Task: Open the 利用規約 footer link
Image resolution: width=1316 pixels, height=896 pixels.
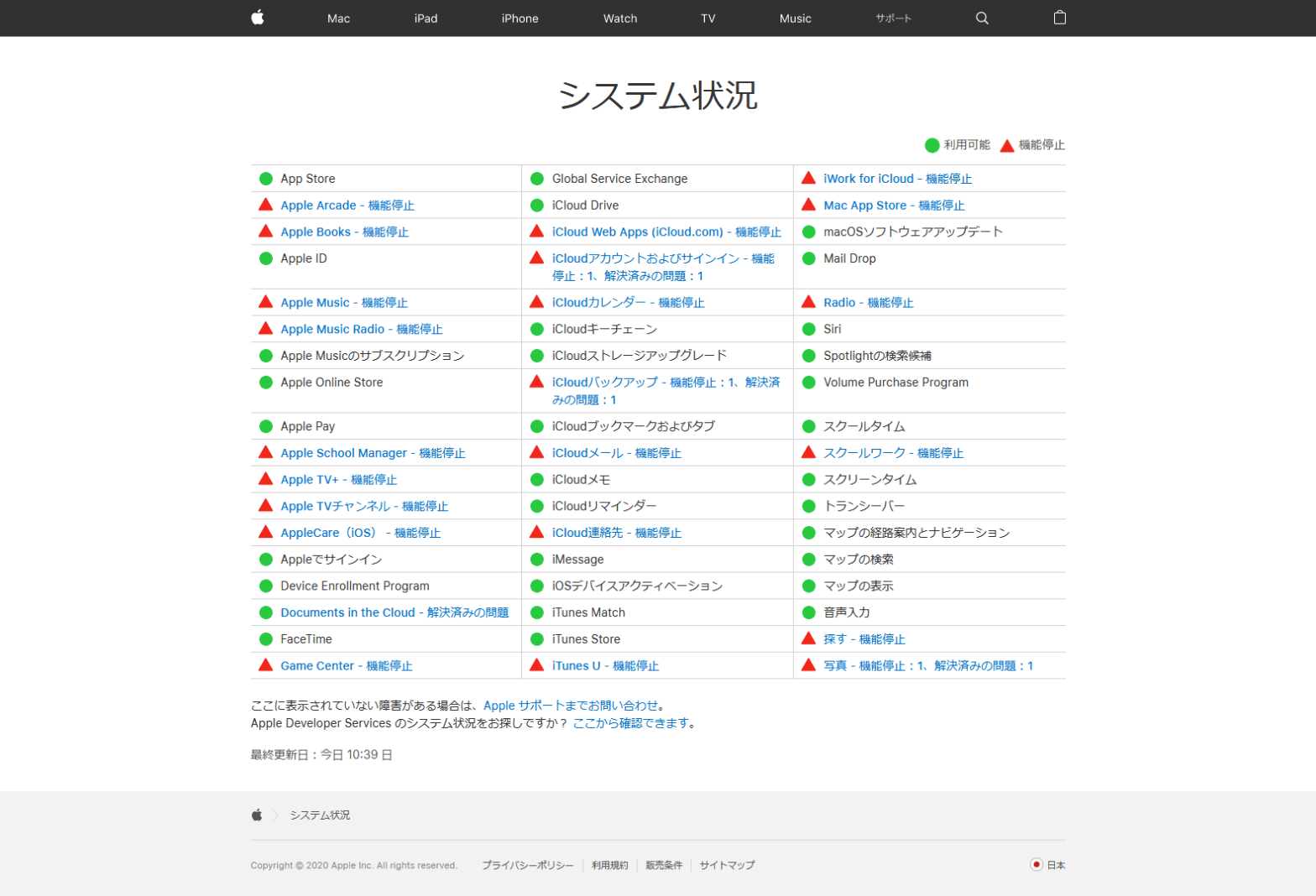Action: [x=610, y=865]
